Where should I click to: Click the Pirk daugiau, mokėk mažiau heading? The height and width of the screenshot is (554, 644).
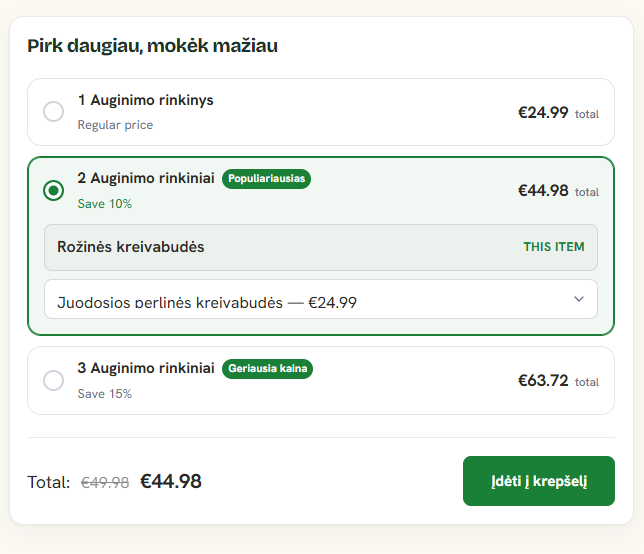[x=152, y=46]
